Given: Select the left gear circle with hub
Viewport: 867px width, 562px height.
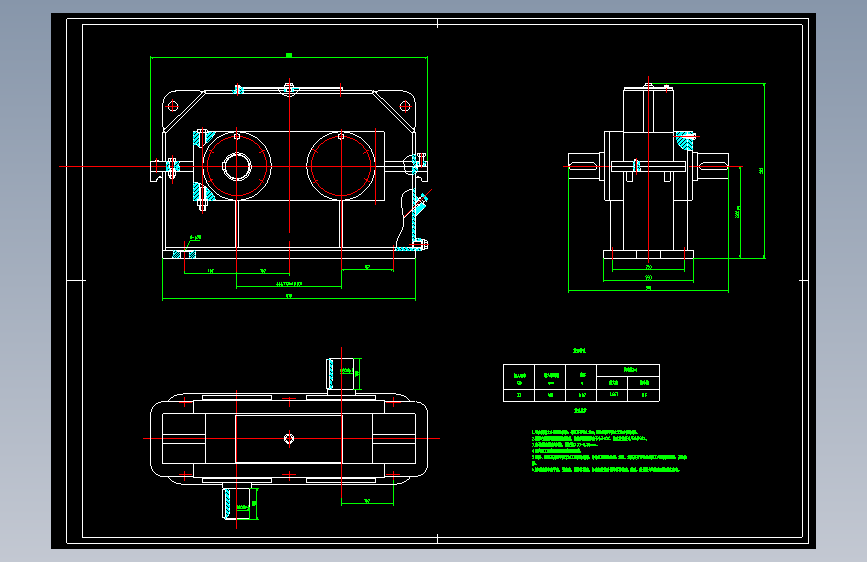Looking at the screenshot, I should (x=237, y=166).
